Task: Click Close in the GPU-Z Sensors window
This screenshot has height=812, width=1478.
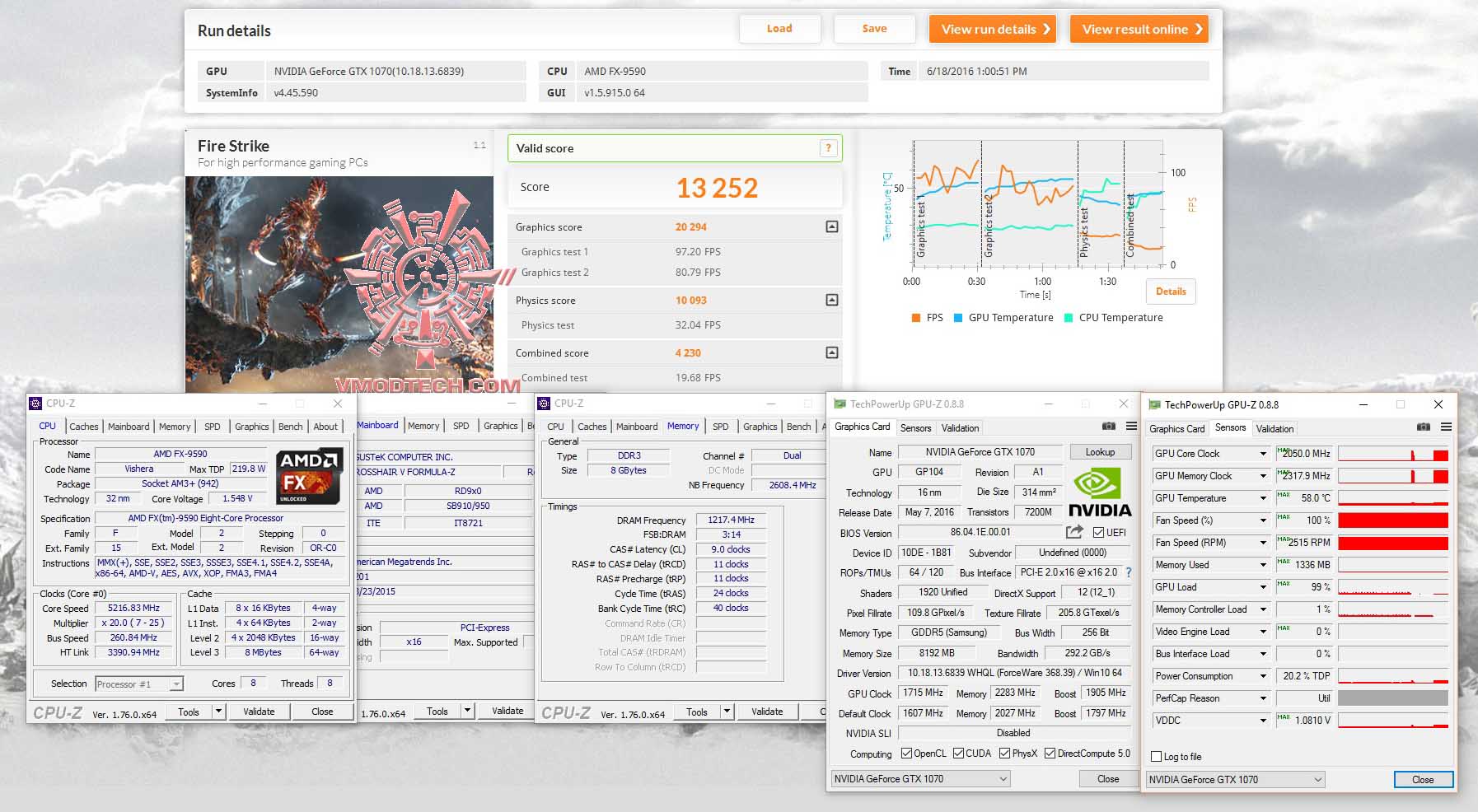Action: [1423, 780]
